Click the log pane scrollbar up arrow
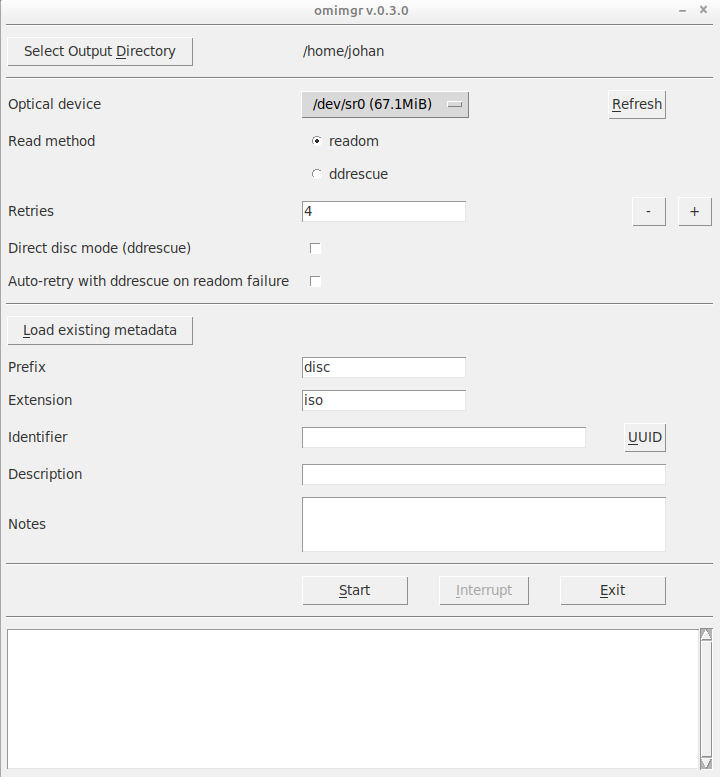This screenshot has height=777, width=720. pyautogui.click(x=706, y=634)
